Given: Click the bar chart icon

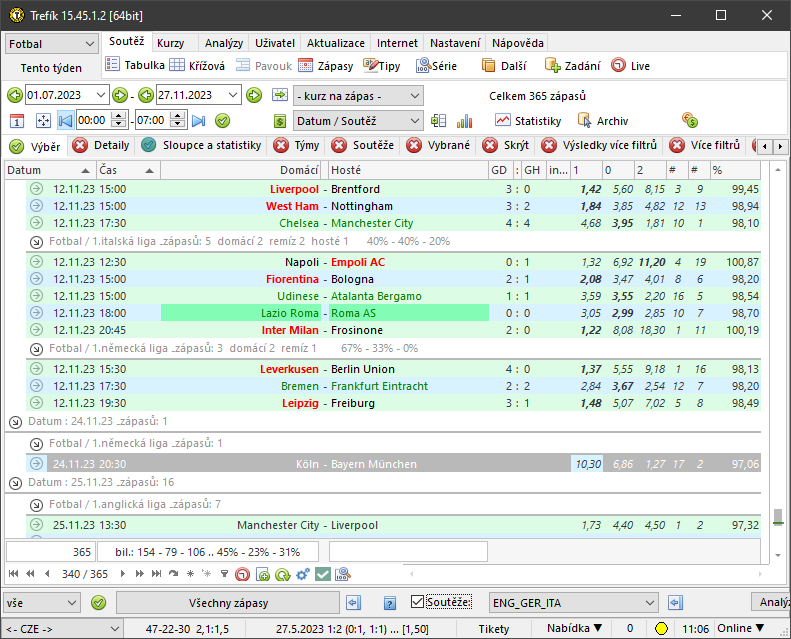Looking at the screenshot, I should point(464,121).
